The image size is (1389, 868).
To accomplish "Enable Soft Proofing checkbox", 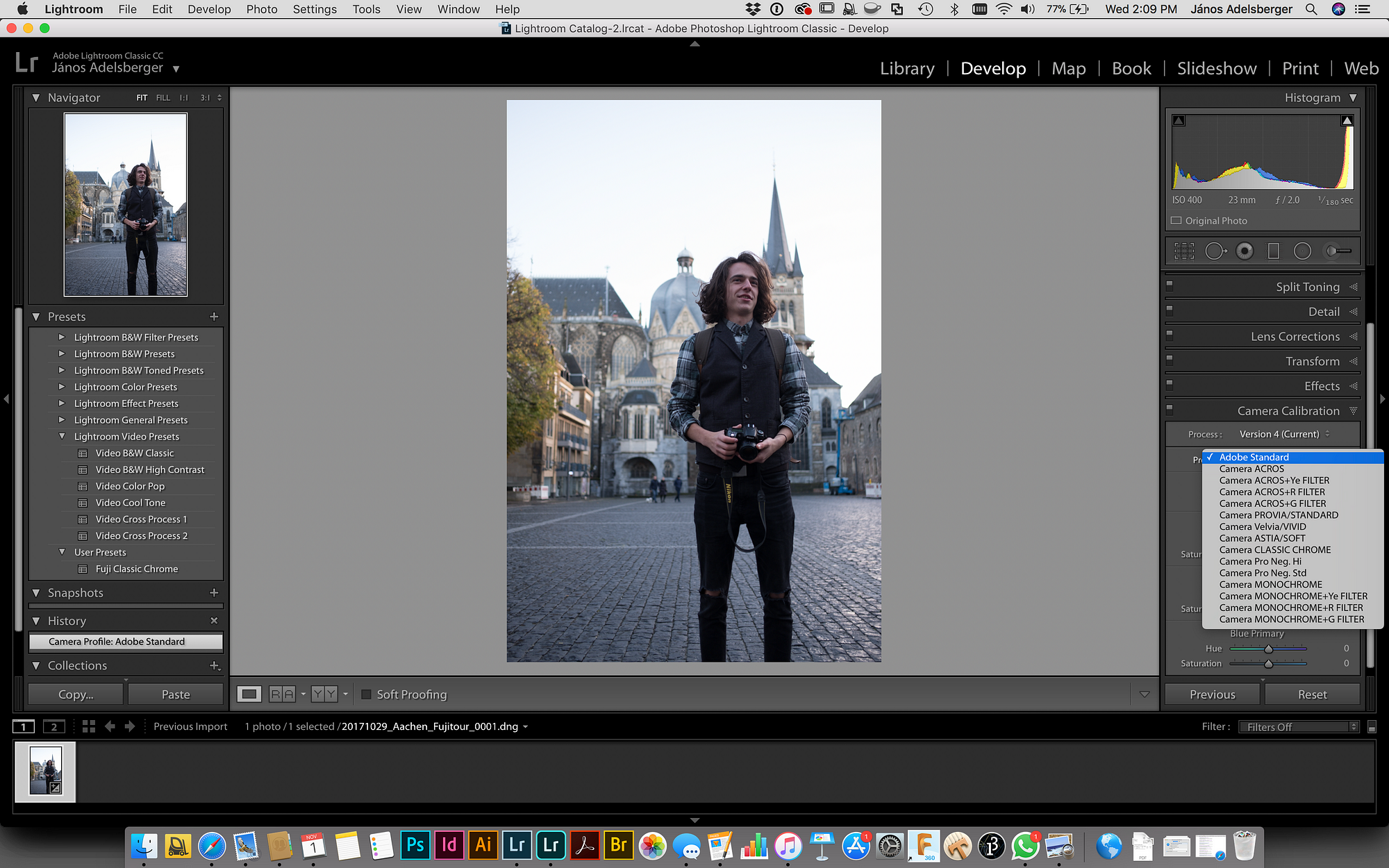I will 367,694.
